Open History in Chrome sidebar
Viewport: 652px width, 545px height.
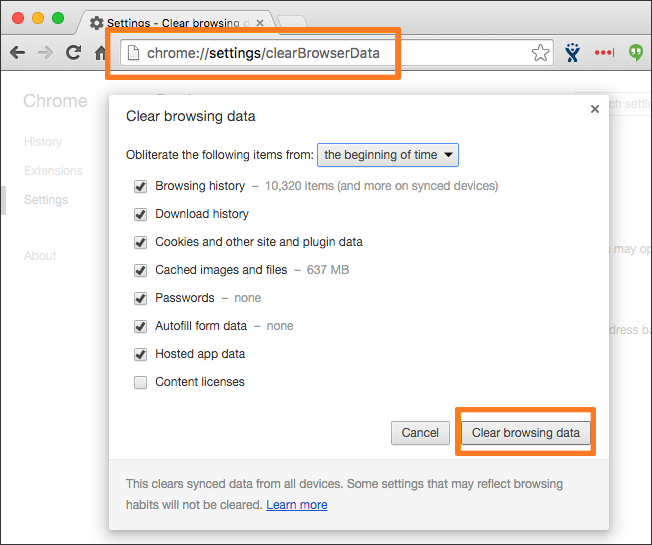click(43, 142)
